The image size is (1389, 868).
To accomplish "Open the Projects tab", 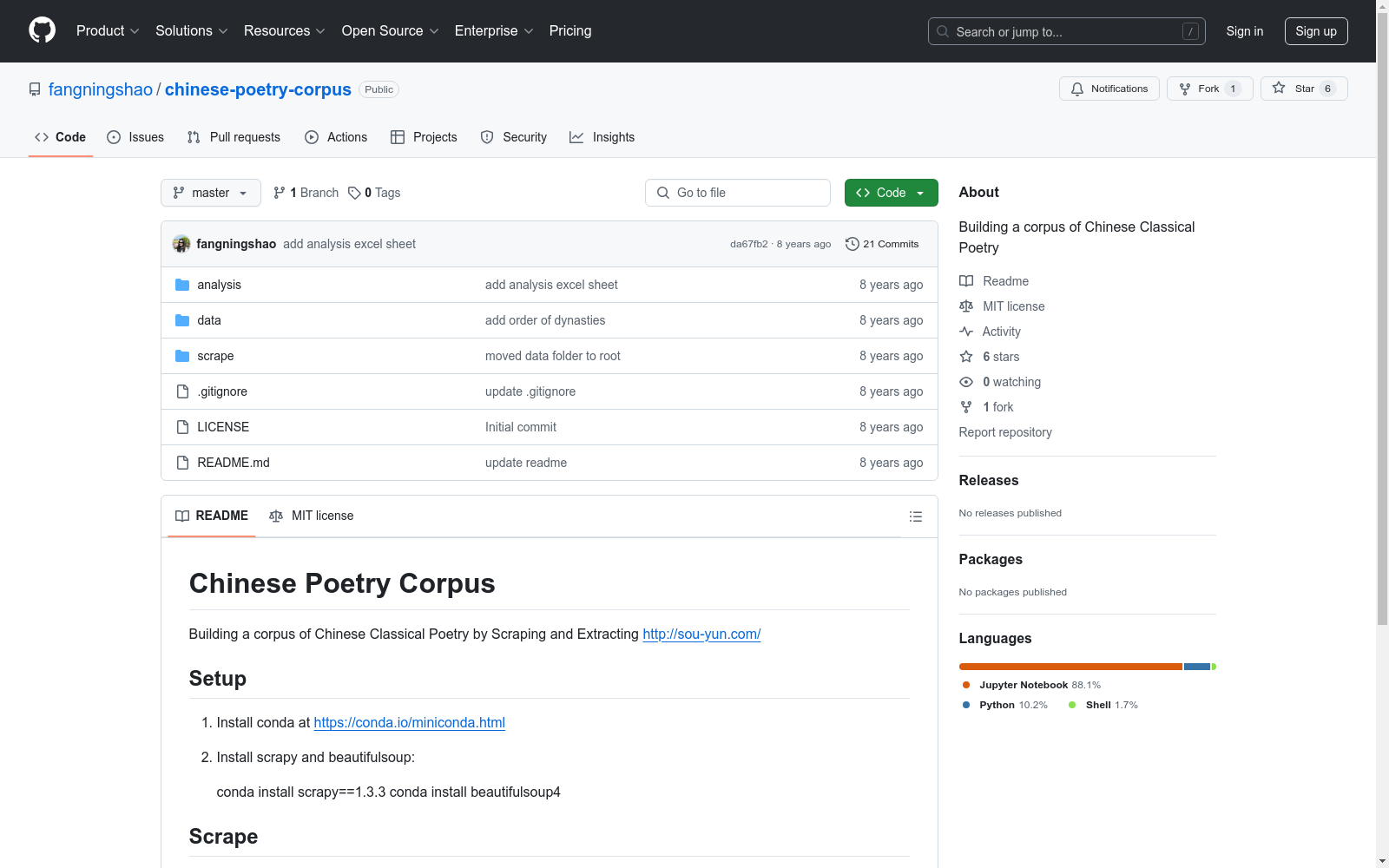I will pyautogui.click(x=424, y=137).
